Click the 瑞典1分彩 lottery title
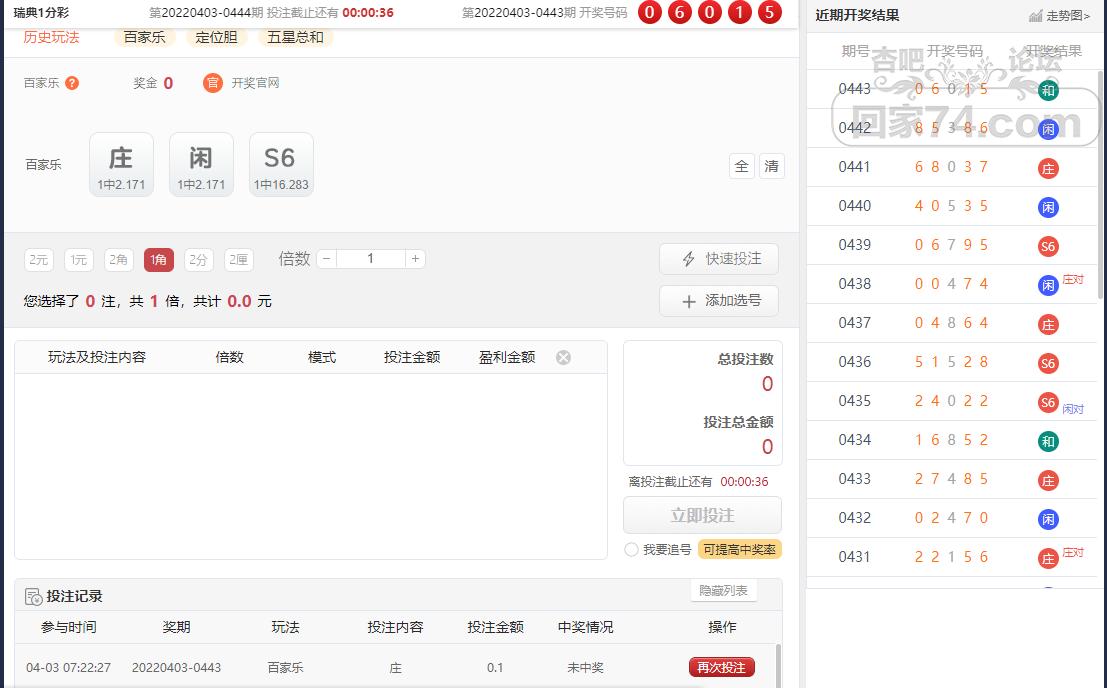Image resolution: width=1107 pixels, height=688 pixels. point(42,13)
